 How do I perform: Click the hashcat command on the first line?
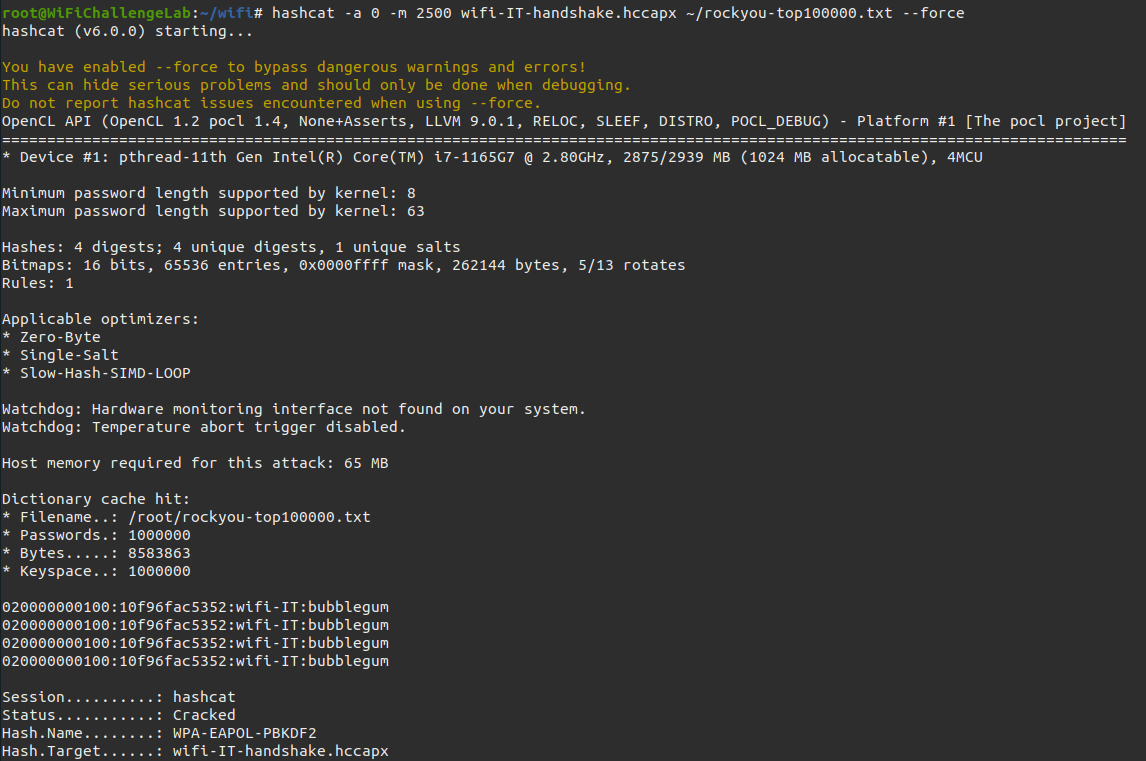tap(303, 13)
